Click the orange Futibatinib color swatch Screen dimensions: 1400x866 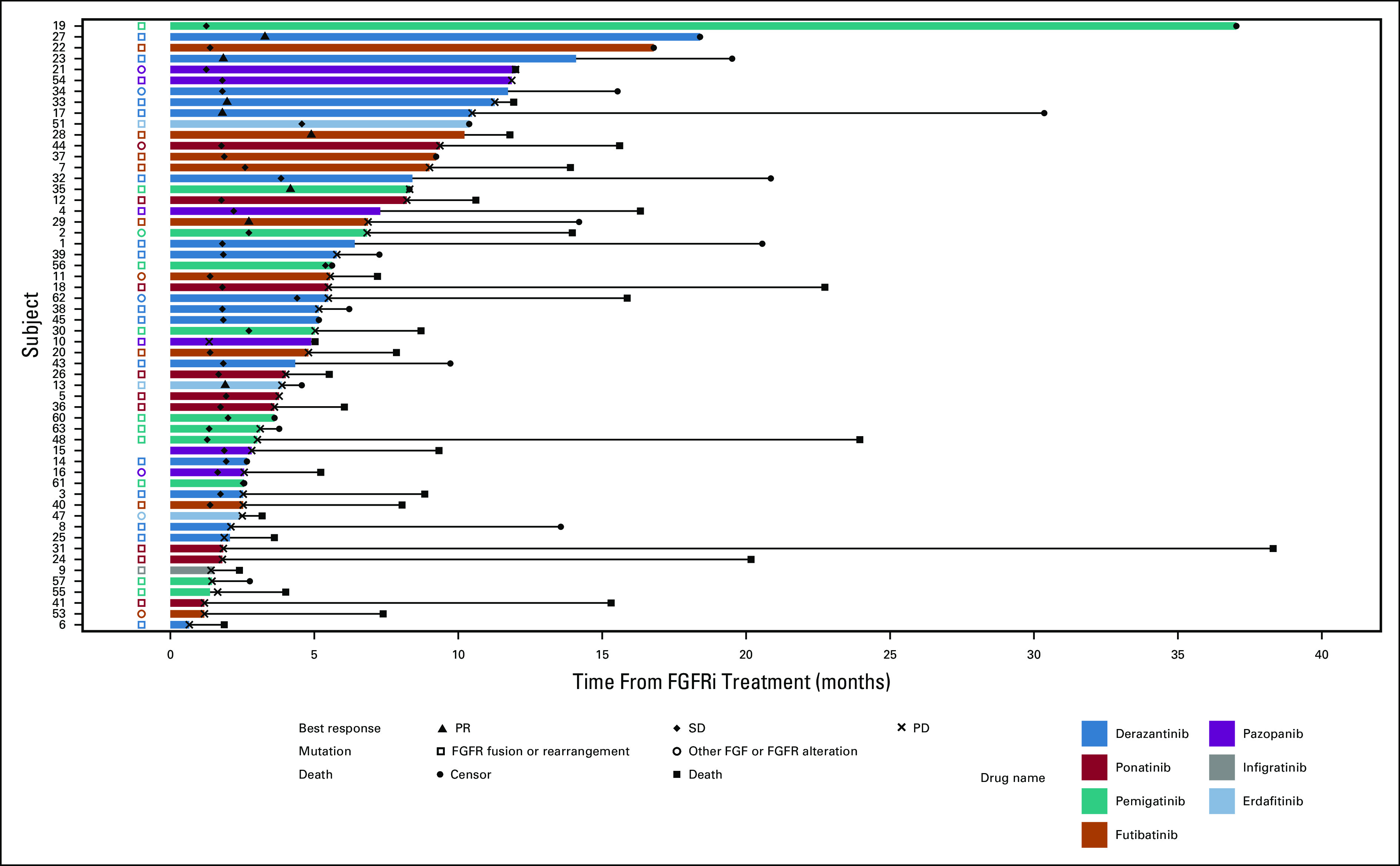[1094, 835]
